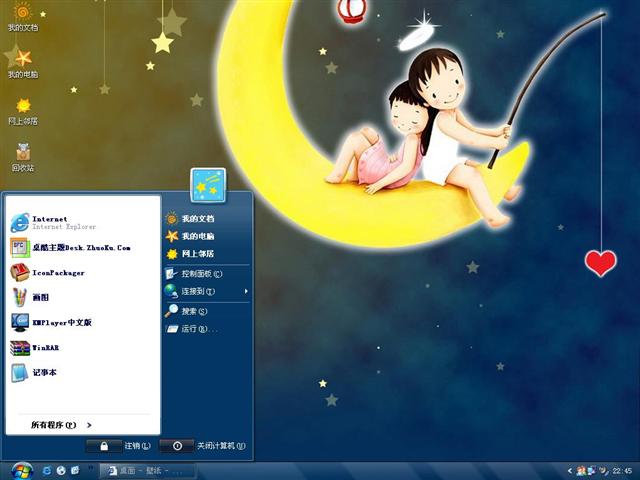Expand the 连接到 submenu arrow
640x480 pixels.
246,291
